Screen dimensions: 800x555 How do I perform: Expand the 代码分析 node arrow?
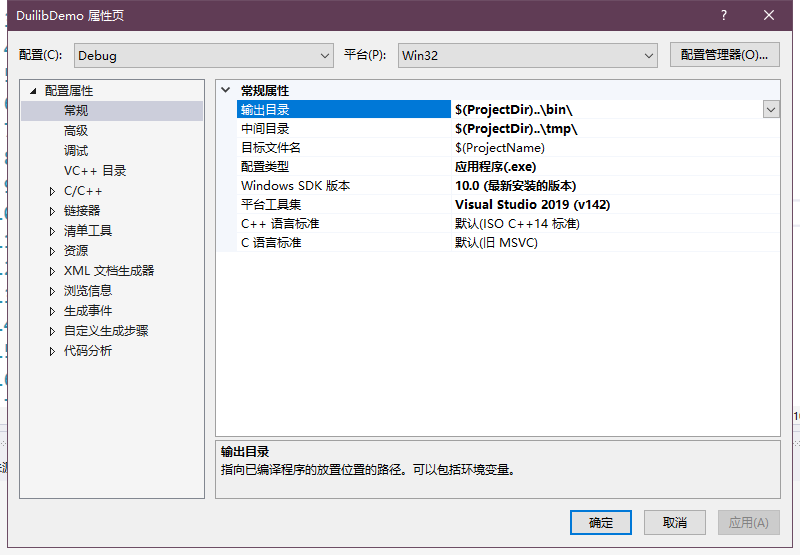(53, 351)
